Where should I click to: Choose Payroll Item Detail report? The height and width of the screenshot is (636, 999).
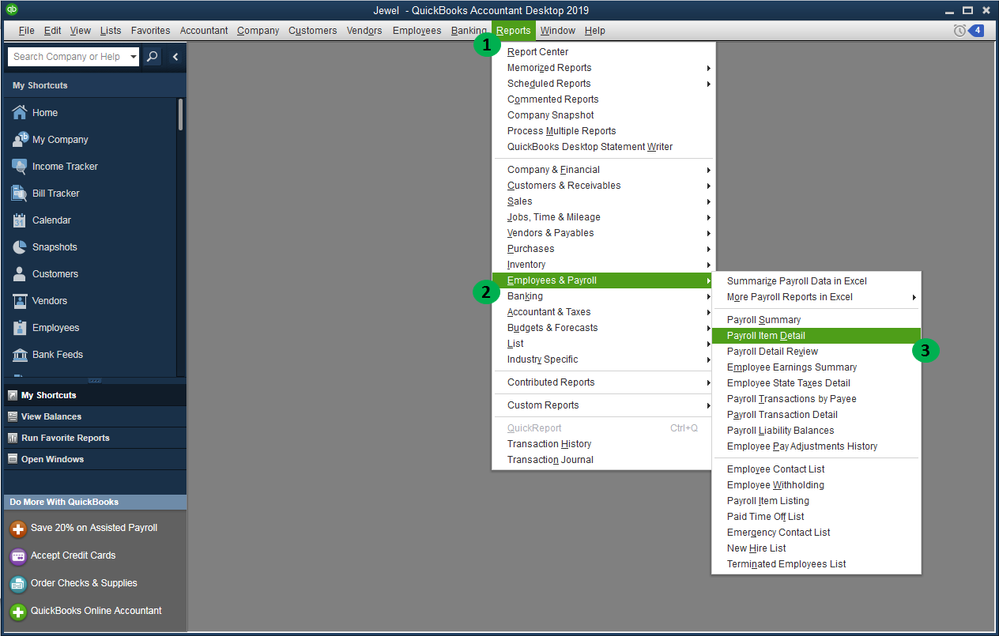[816, 335]
